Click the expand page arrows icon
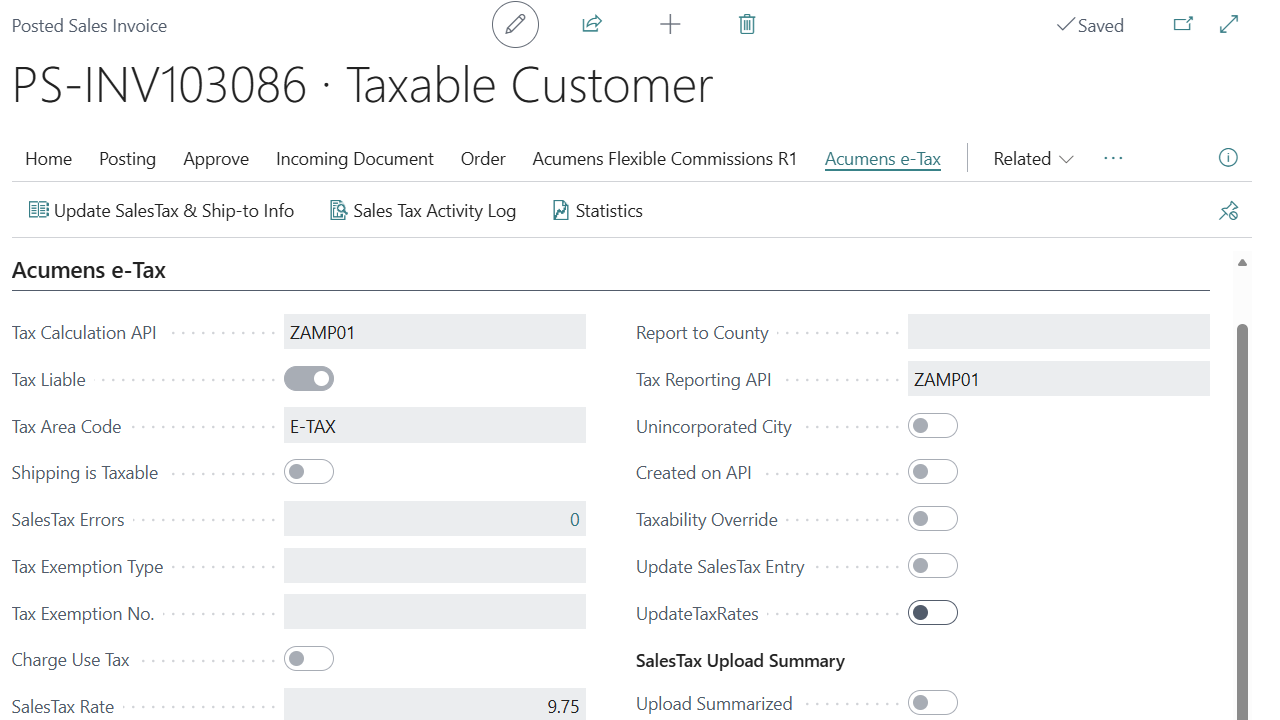 coord(1230,24)
